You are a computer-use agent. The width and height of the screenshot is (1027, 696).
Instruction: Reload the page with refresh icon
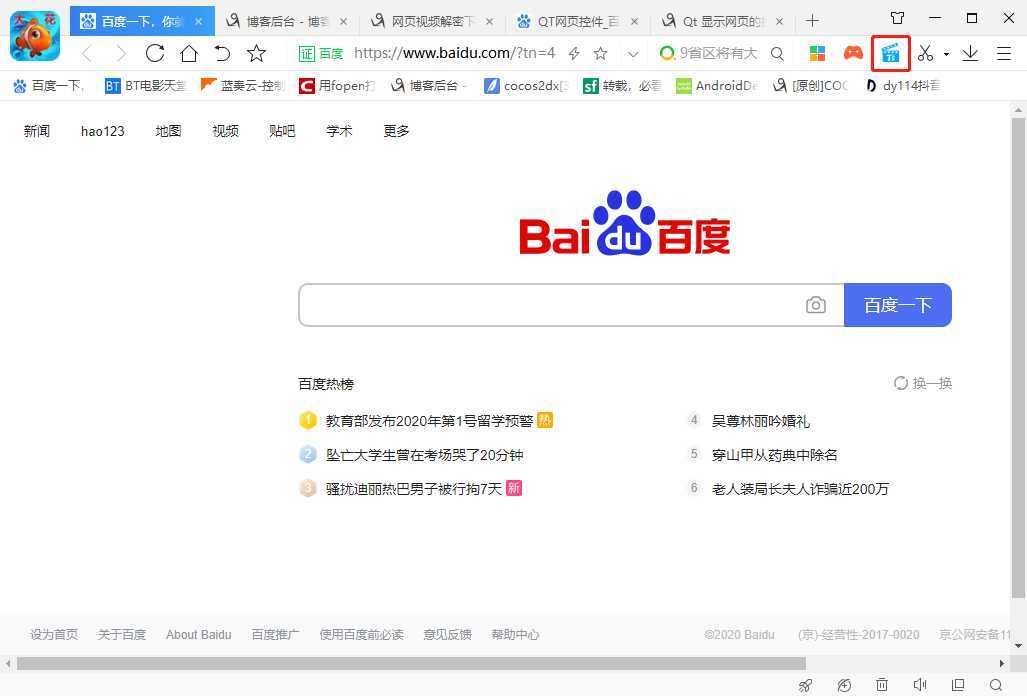(155, 53)
